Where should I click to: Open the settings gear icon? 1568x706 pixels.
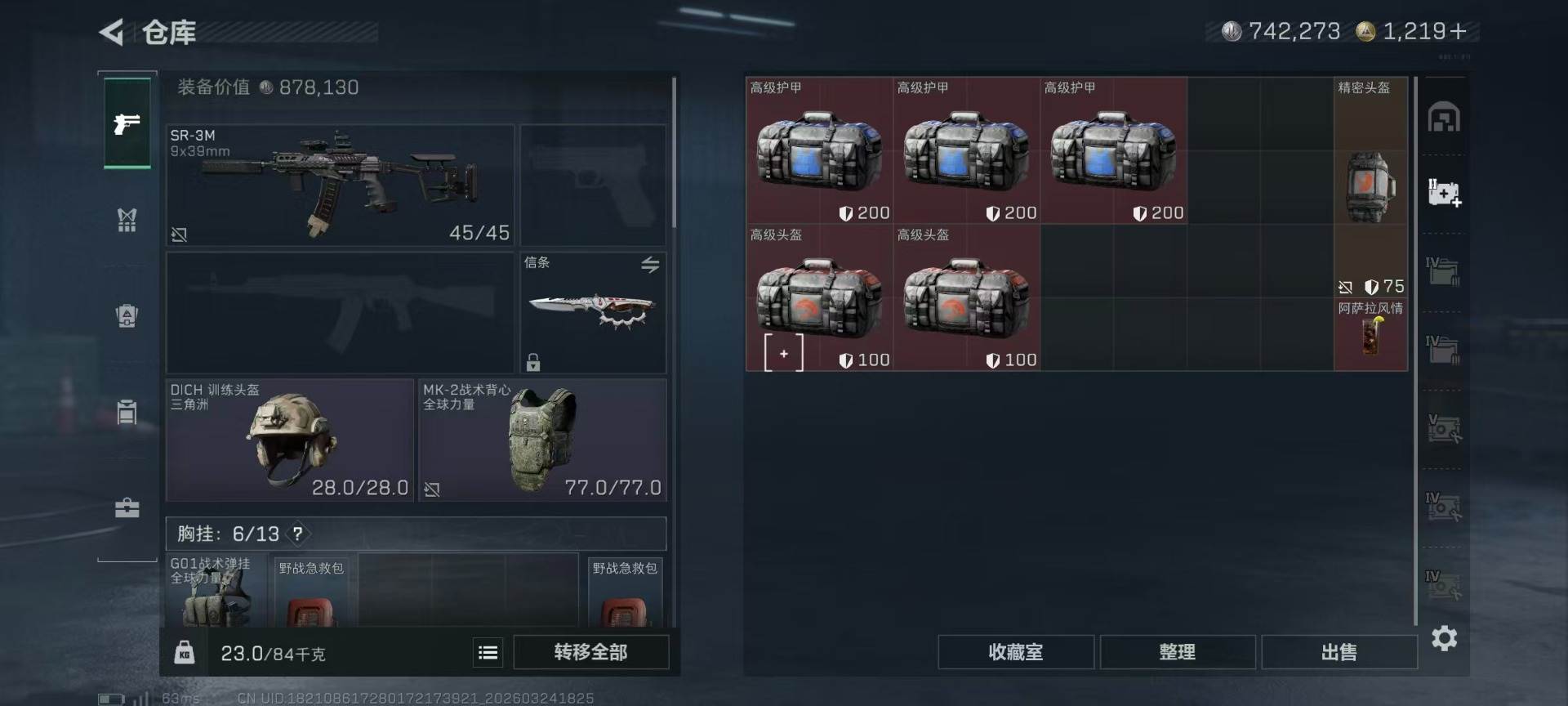(x=1444, y=638)
